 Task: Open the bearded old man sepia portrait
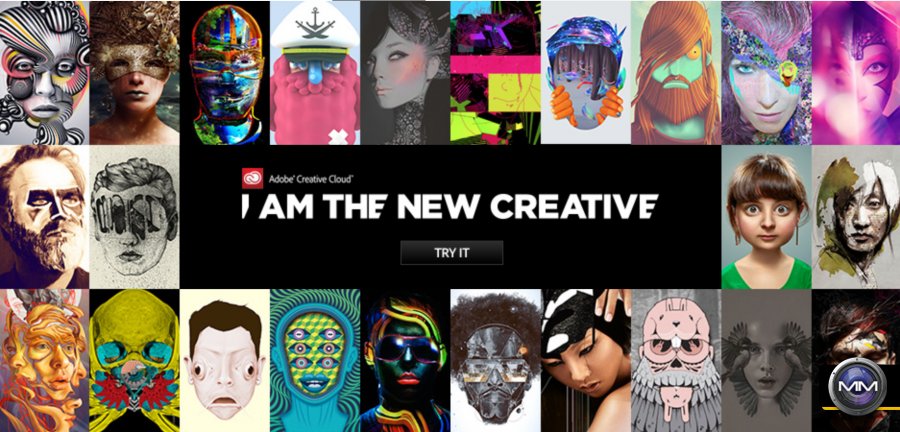point(44,217)
